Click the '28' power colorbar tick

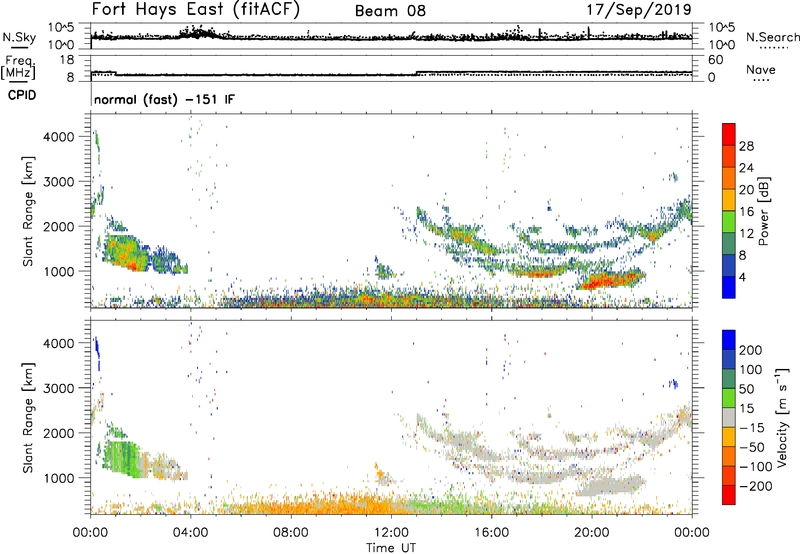[746, 146]
